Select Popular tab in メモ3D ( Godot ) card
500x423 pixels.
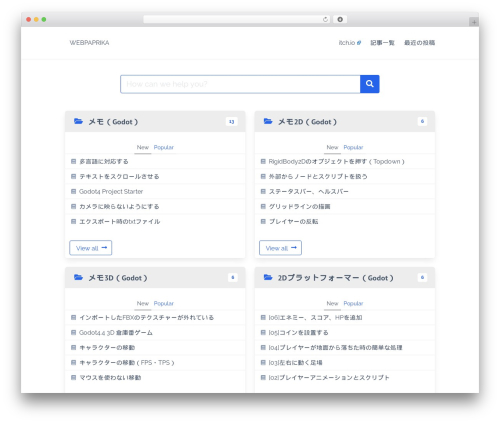click(164, 303)
